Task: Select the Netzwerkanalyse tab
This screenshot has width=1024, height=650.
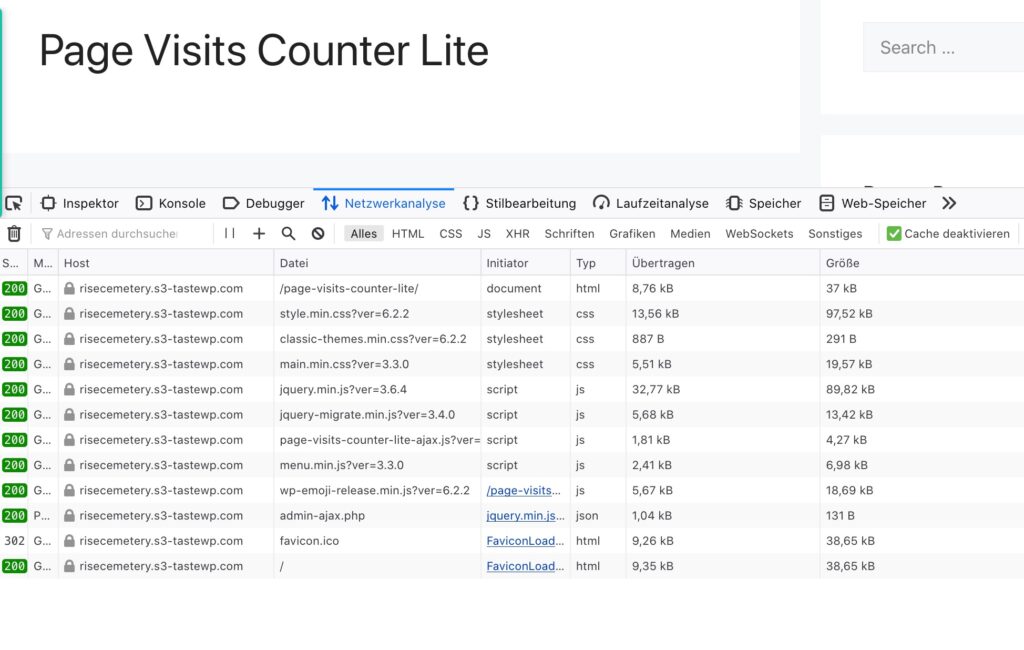Action: point(383,203)
